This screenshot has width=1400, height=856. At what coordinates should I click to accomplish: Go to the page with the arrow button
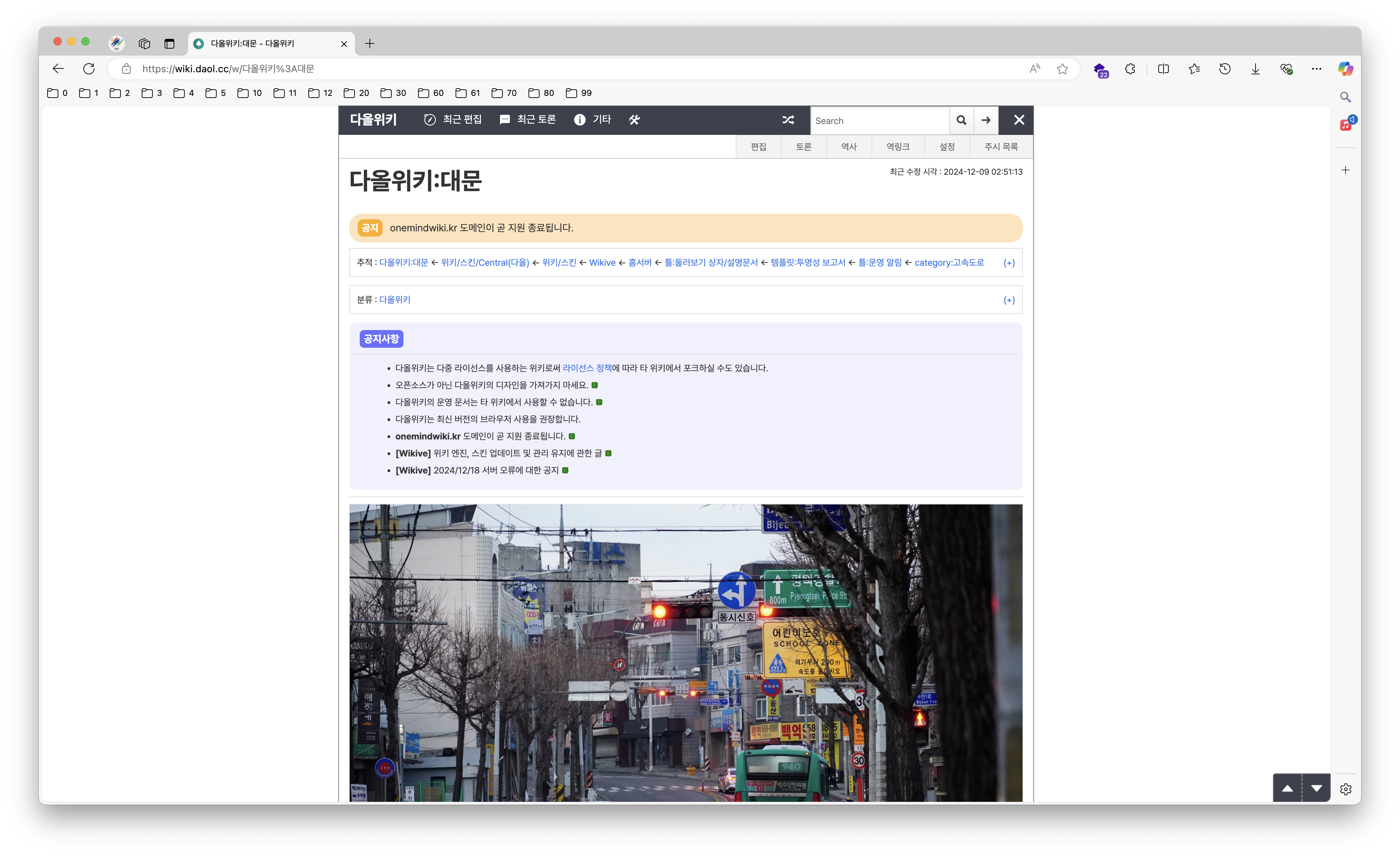tap(986, 121)
